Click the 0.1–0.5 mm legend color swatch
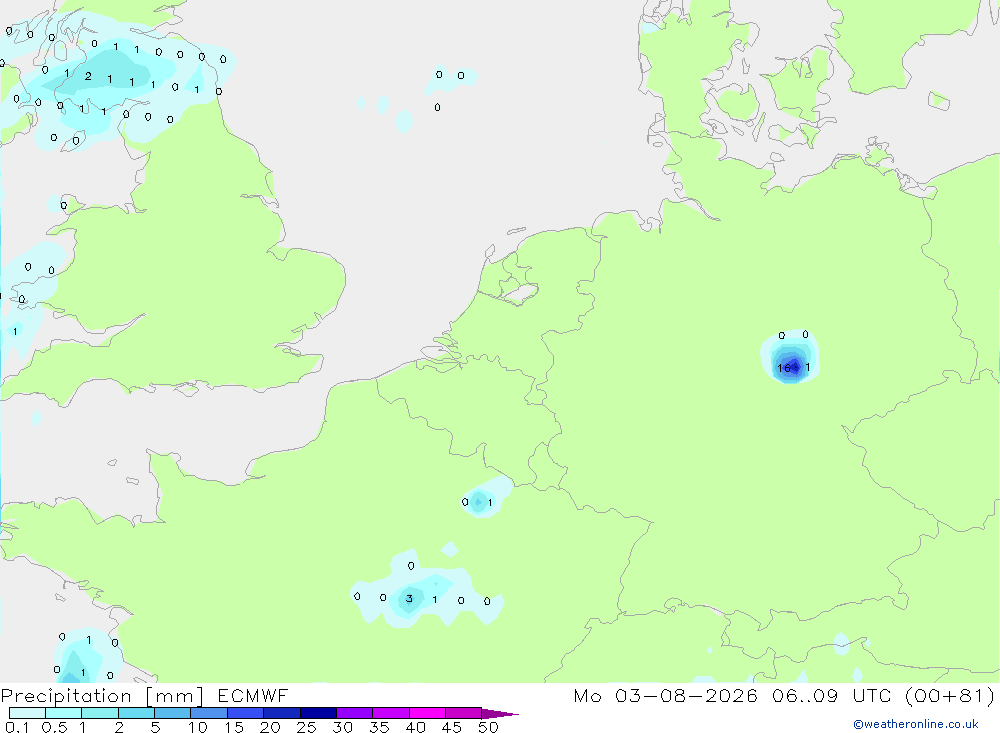The image size is (1000, 733). pyautogui.click(x=27, y=713)
